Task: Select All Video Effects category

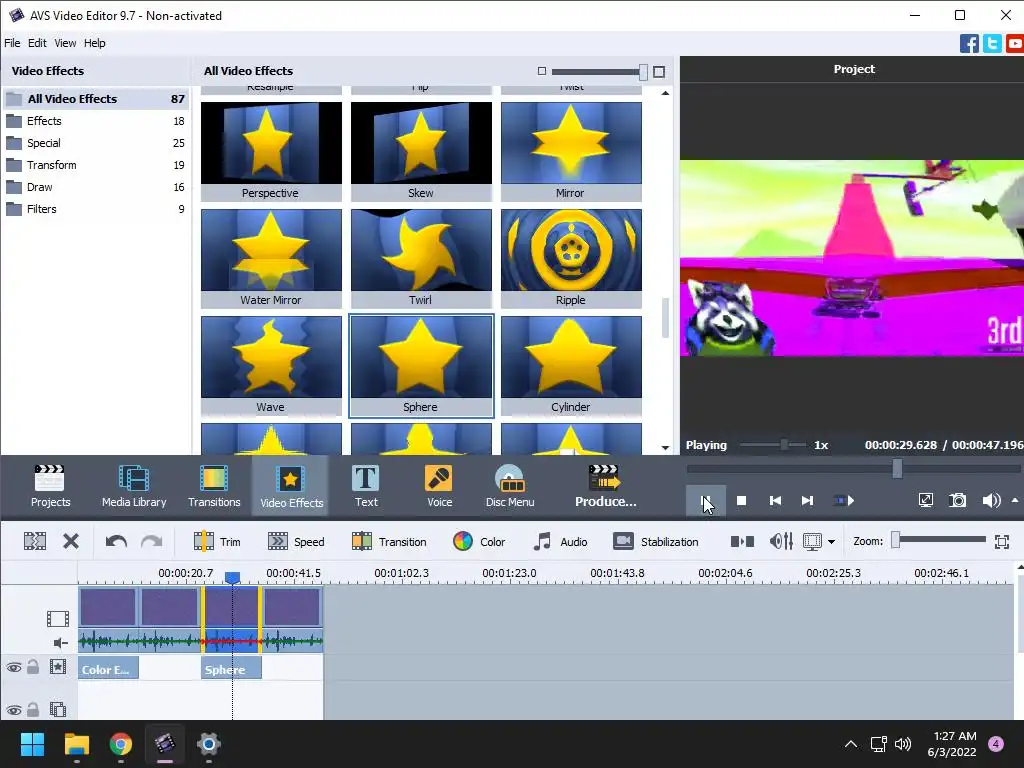Action: (96, 99)
